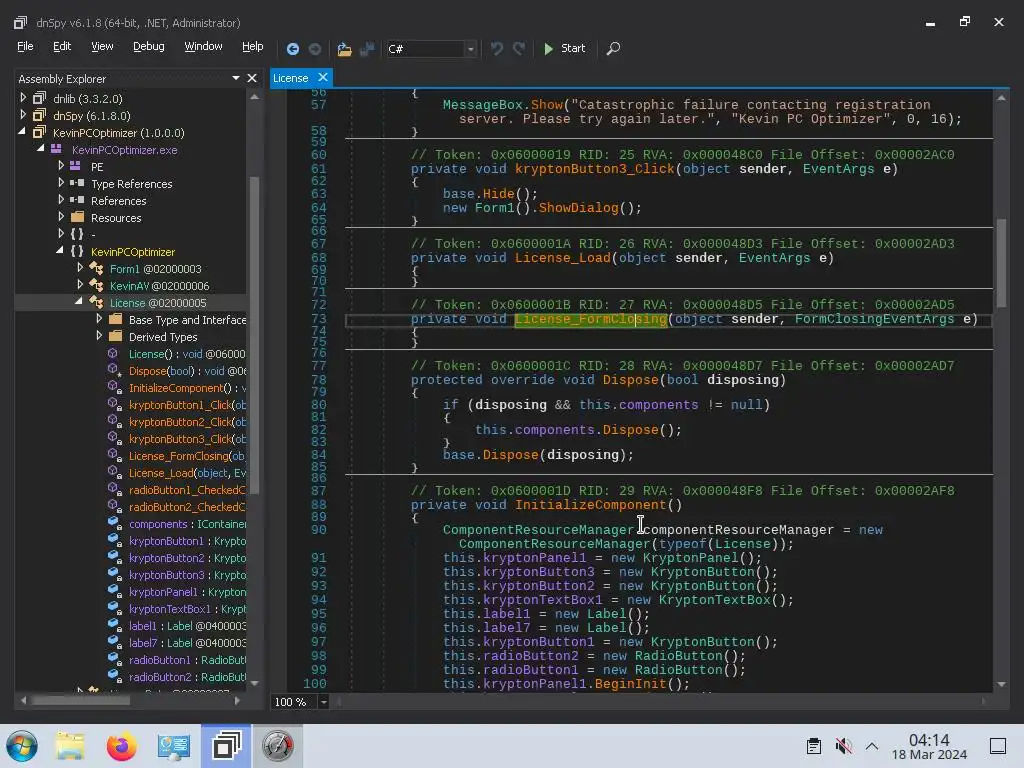The width and height of the screenshot is (1024, 768).
Task: Toggle the muted speaker icon in tray
Action: 843,746
